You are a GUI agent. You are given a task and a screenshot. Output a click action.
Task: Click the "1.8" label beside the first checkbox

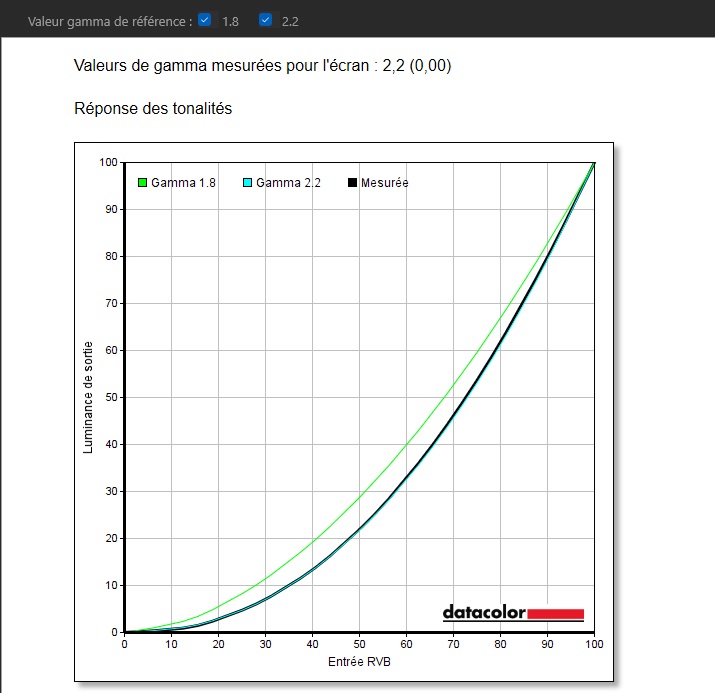point(230,20)
